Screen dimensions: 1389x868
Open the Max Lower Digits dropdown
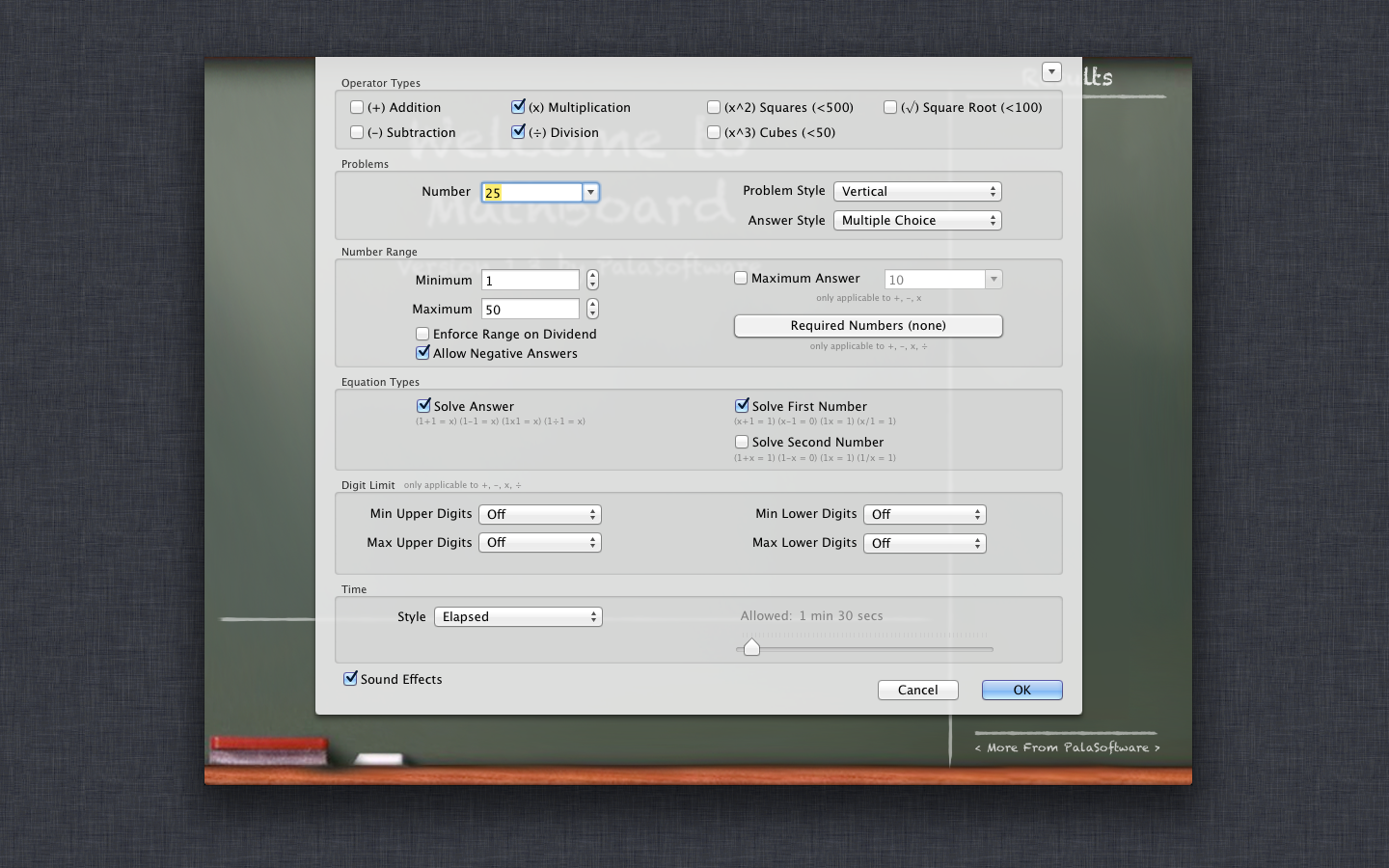(925, 543)
